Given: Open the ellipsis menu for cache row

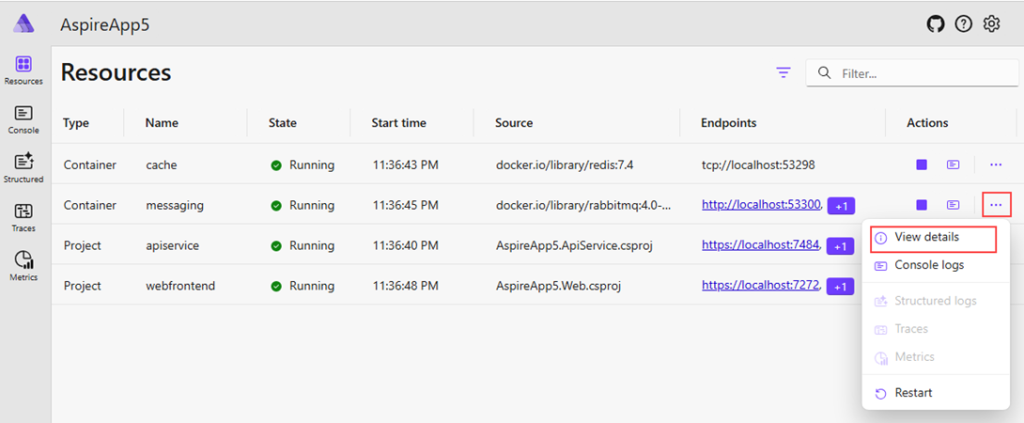Looking at the screenshot, I should (x=995, y=165).
